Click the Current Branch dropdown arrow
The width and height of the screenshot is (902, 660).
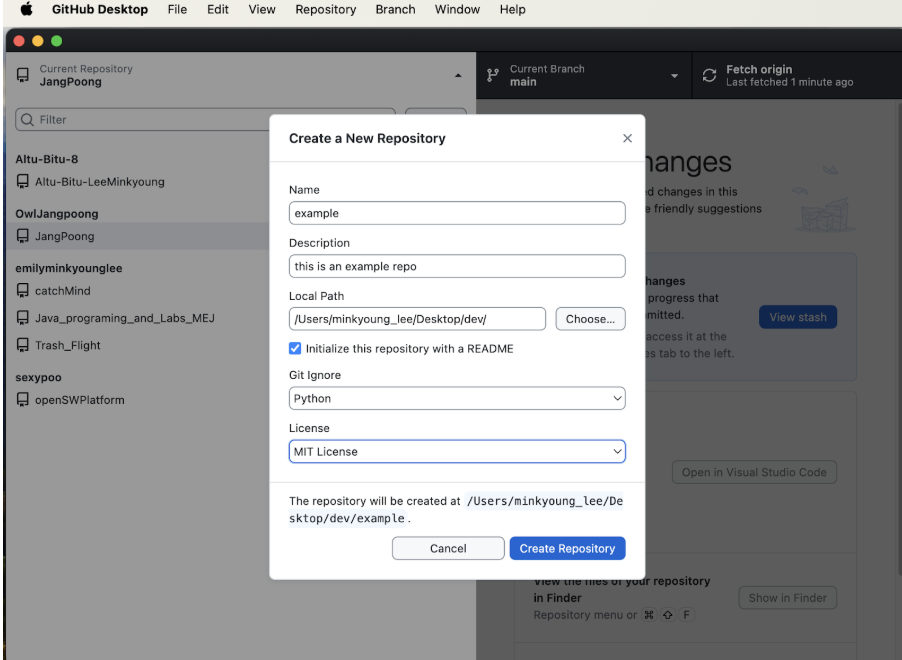tap(674, 76)
